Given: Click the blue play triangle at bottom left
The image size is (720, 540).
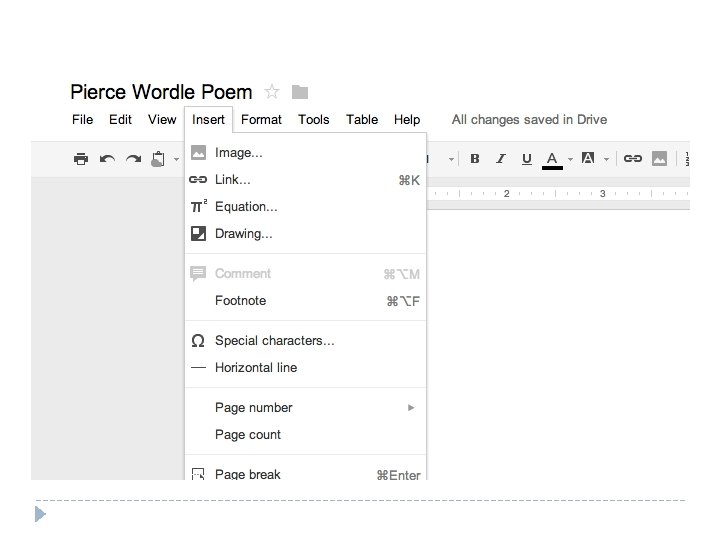Looking at the screenshot, I should [40, 514].
